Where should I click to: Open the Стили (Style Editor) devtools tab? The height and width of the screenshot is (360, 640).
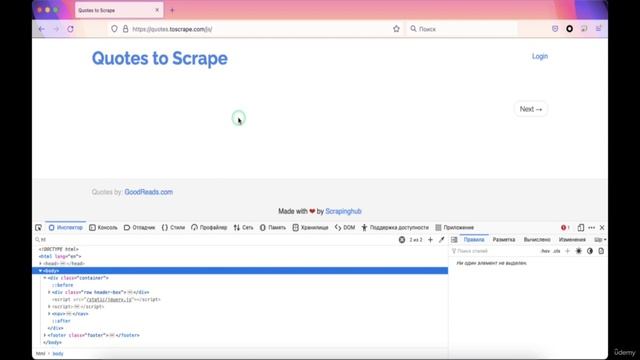(173, 227)
